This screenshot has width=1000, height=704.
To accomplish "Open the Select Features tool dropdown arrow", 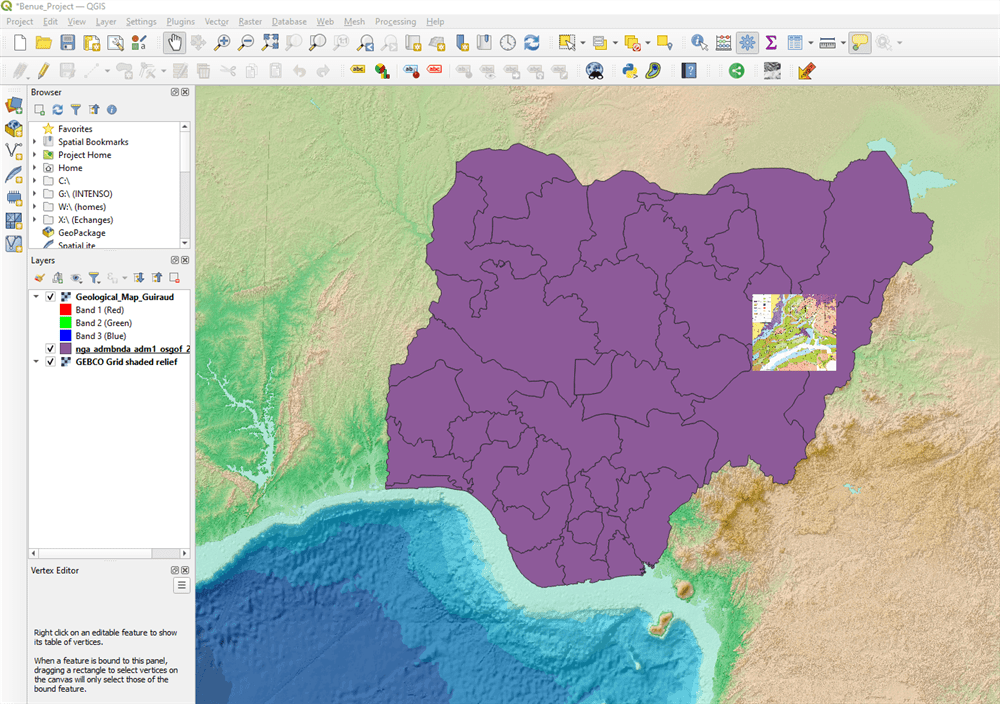I will click(x=582, y=43).
